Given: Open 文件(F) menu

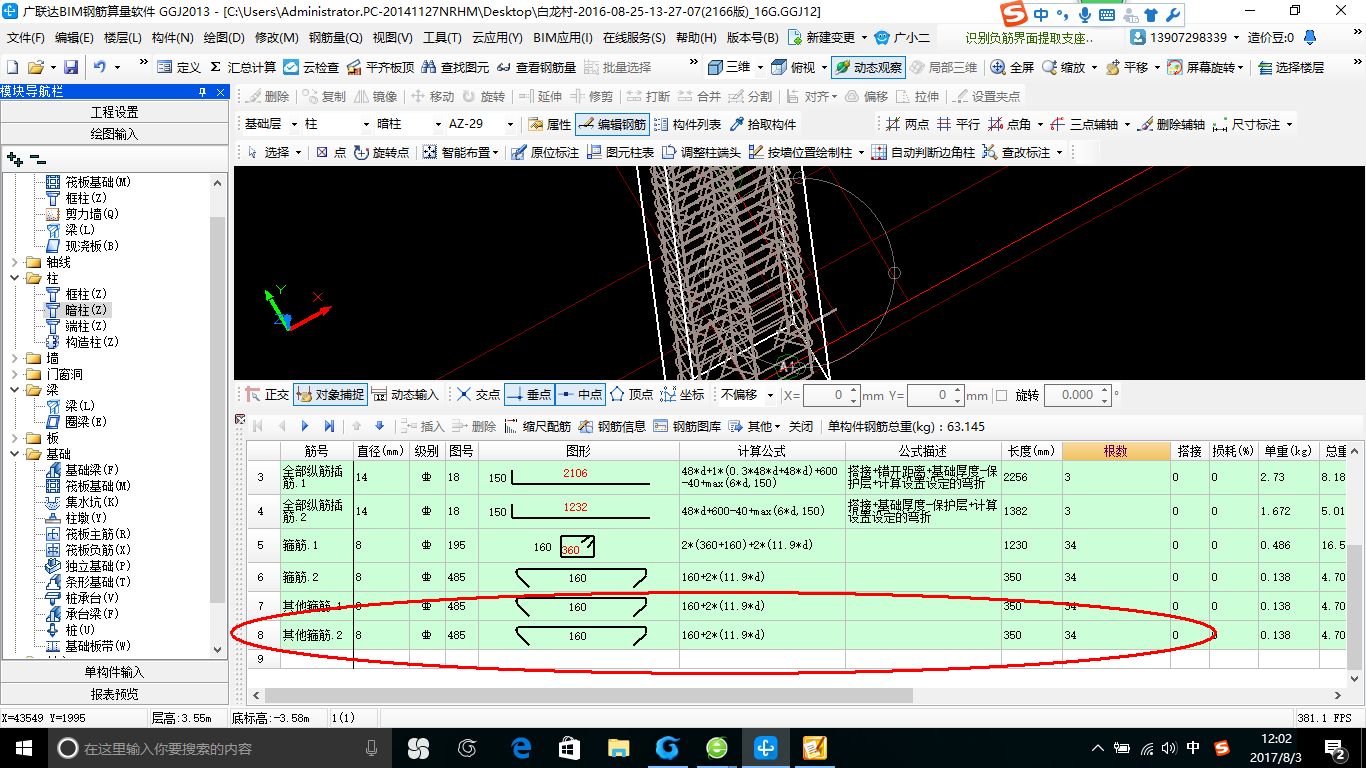Looking at the screenshot, I should [x=25, y=38].
